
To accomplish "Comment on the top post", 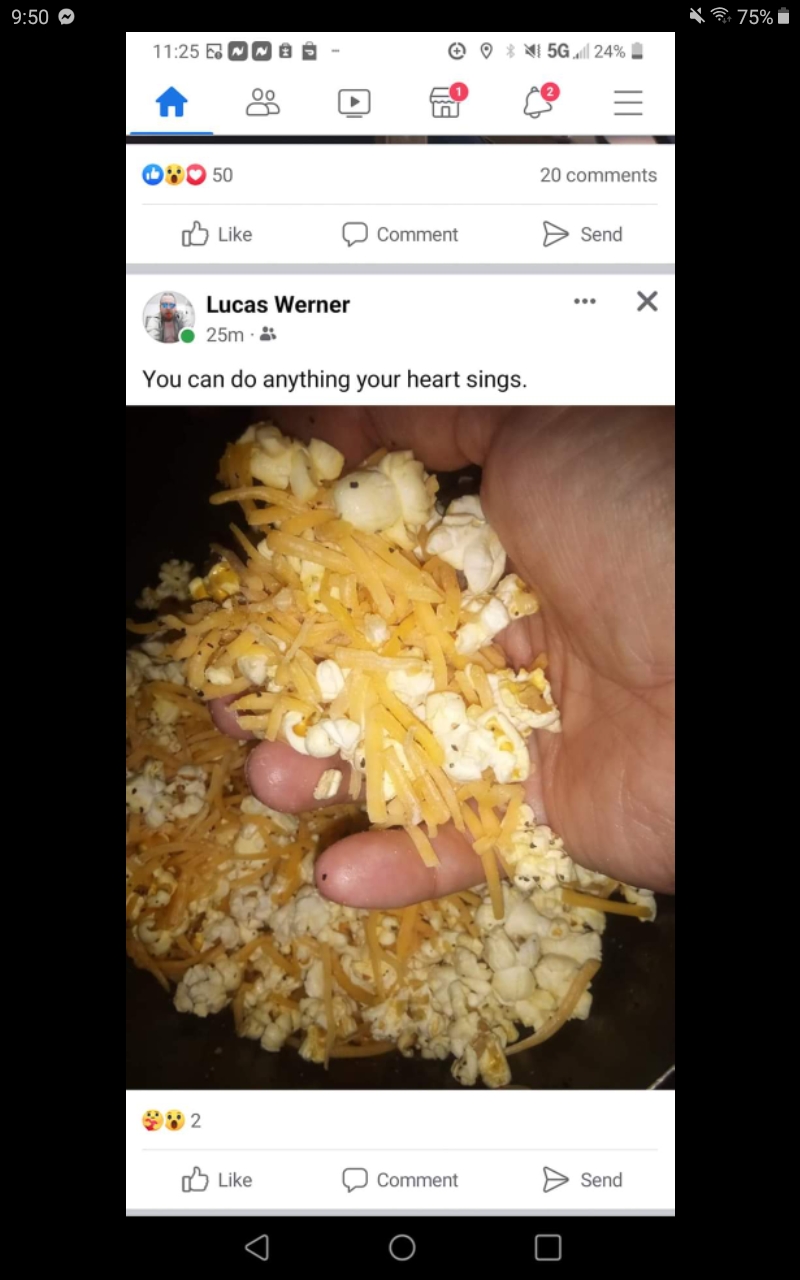I will coord(400,234).
